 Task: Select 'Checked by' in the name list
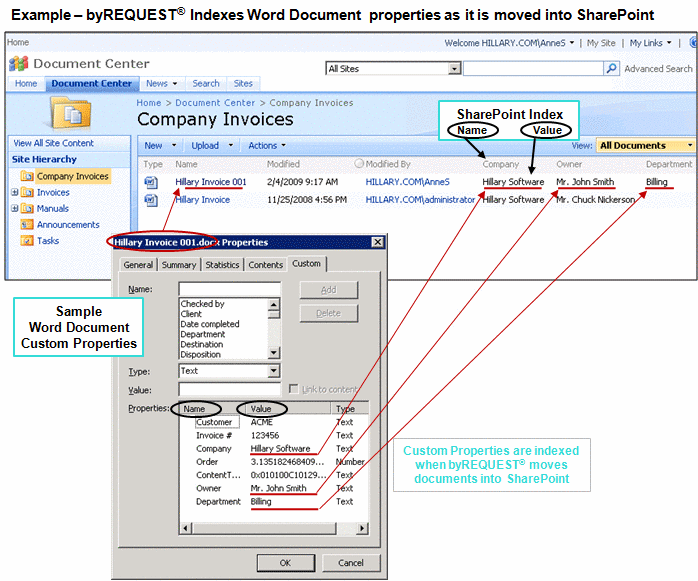pos(202,304)
